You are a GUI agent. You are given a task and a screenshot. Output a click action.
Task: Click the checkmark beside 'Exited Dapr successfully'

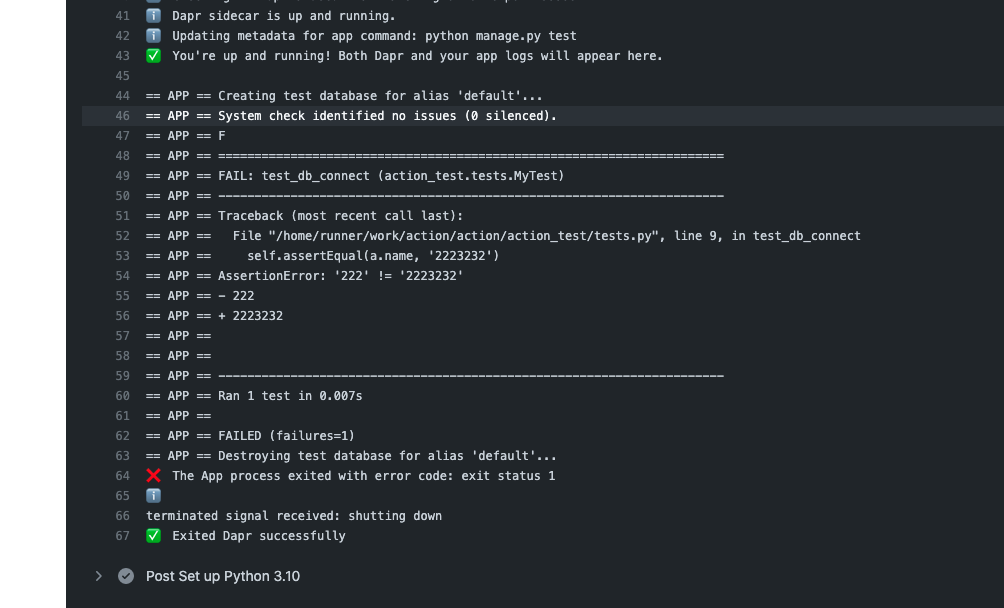[152, 535]
